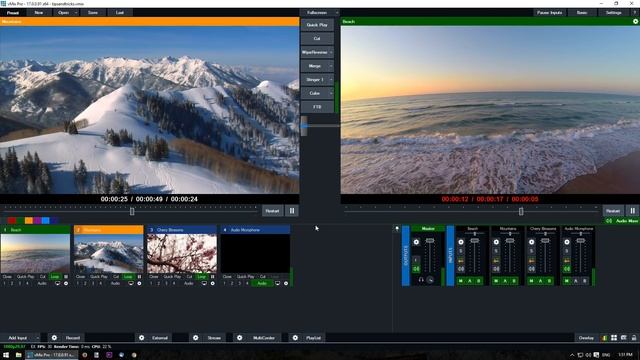
Task: Toggle Loop on Mountains input
Action: coord(128,277)
